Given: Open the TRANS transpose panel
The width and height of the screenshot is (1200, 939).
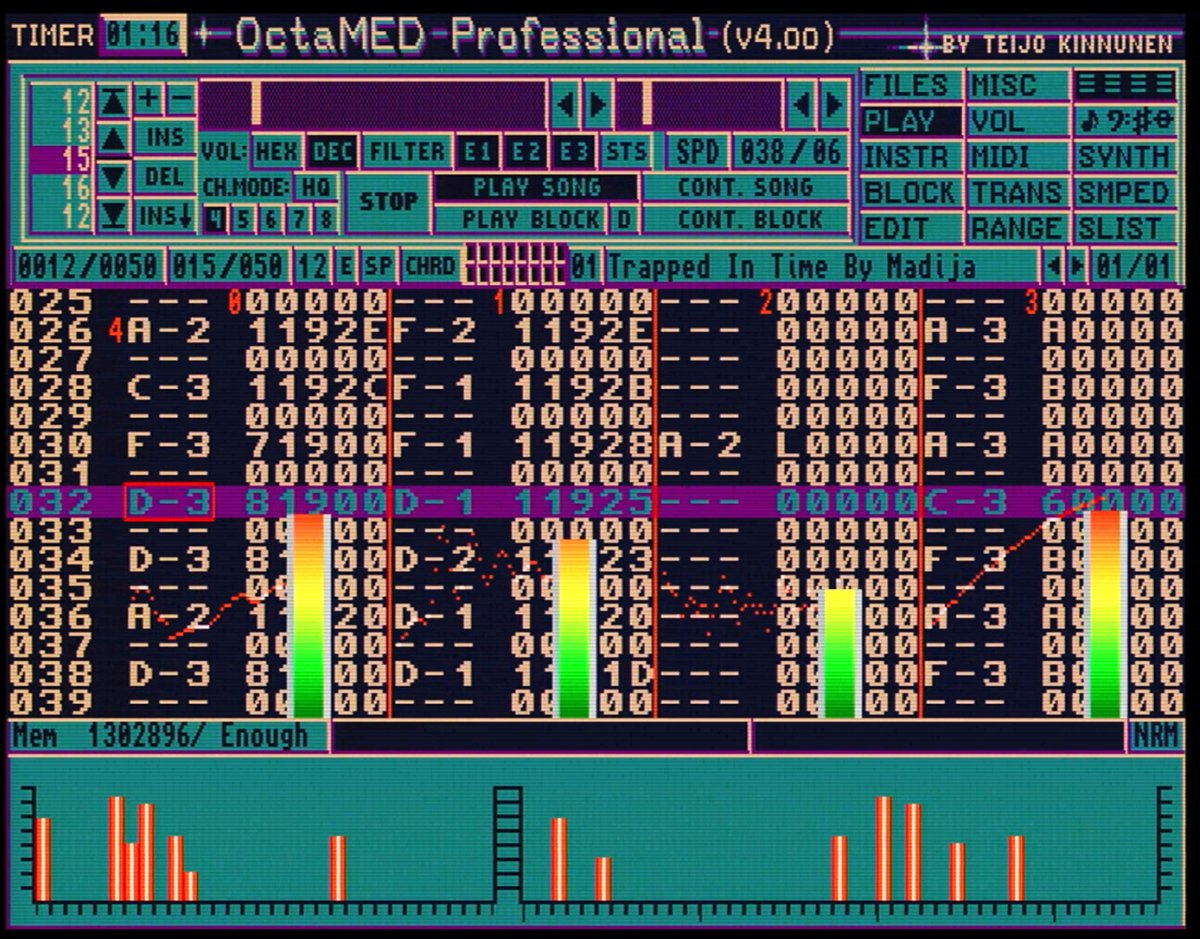Looking at the screenshot, I should 1018,192.
